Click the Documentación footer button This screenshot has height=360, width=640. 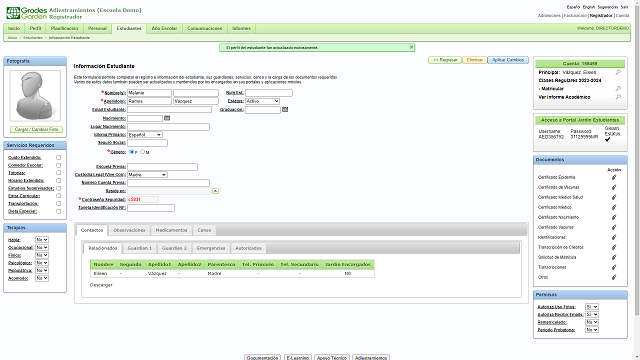(262, 358)
